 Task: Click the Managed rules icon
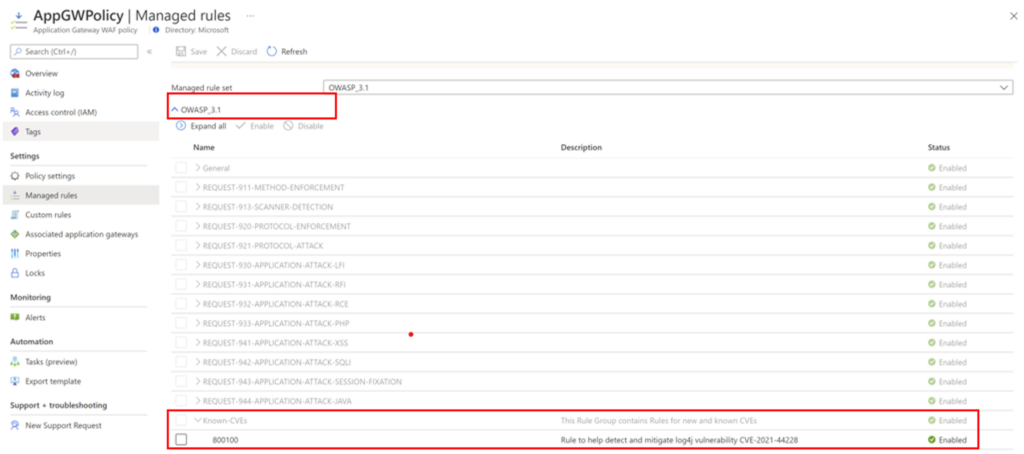click(15, 195)
